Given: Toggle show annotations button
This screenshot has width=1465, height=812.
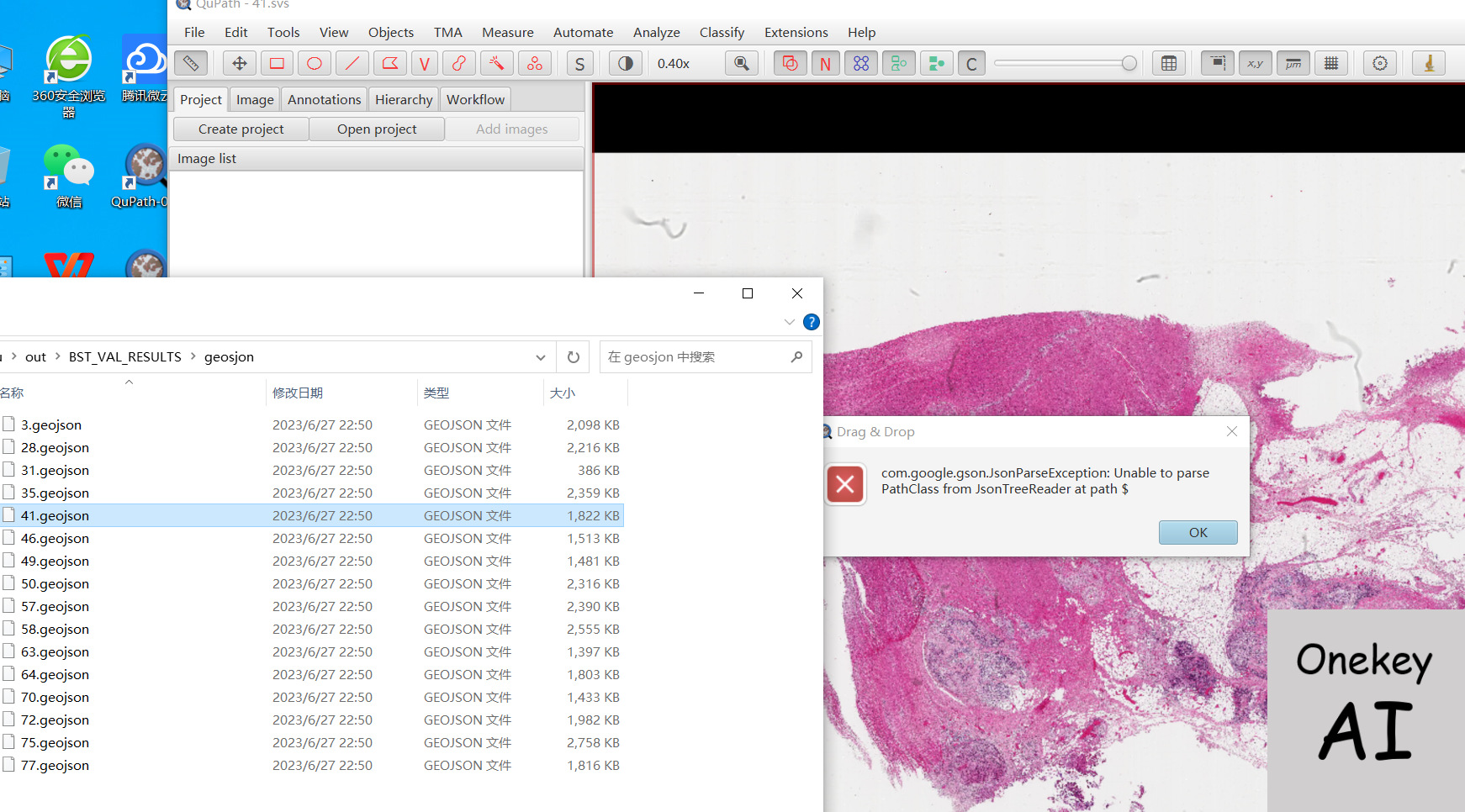Looking at the screenshot, I should point(790,63).
